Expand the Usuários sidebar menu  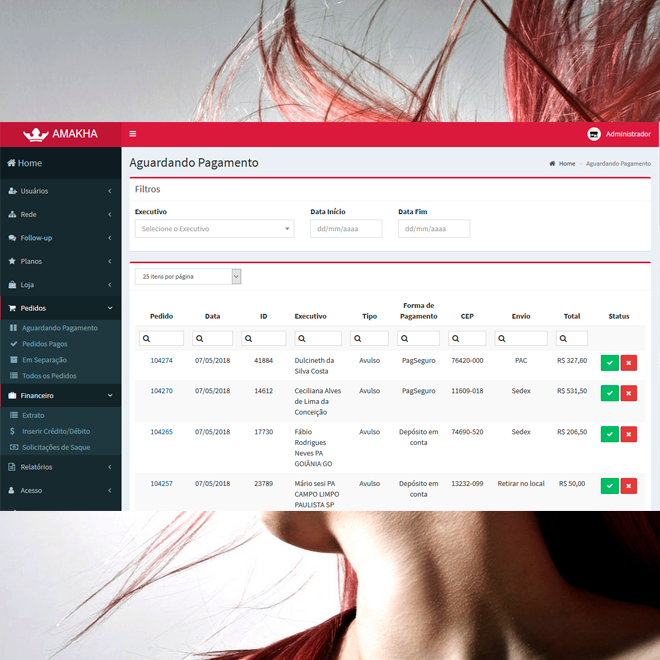[x=60, y=190]
